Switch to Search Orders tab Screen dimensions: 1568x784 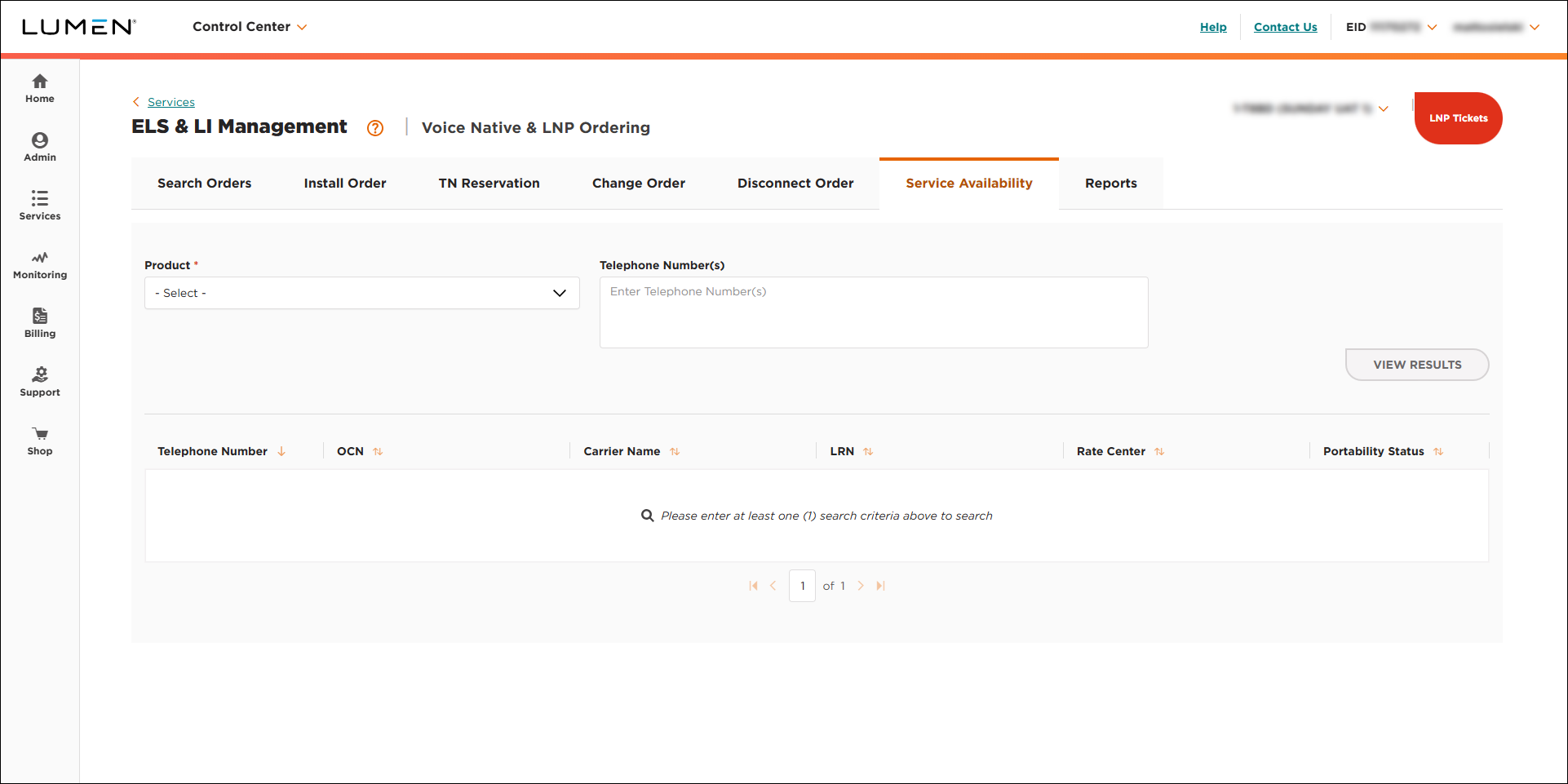pyautogui.click(x=205, y=184)
